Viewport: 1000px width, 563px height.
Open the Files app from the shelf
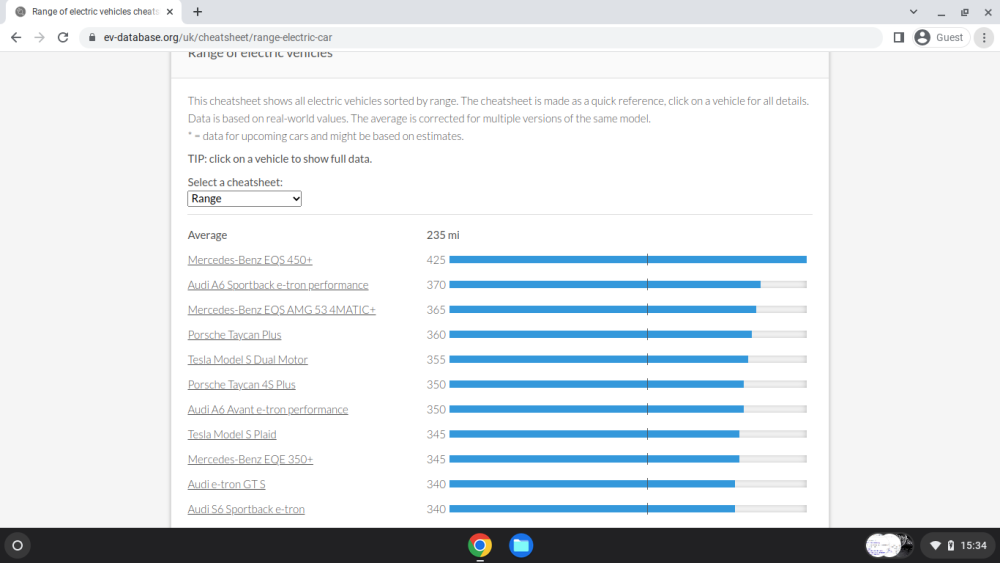point(521,545)
